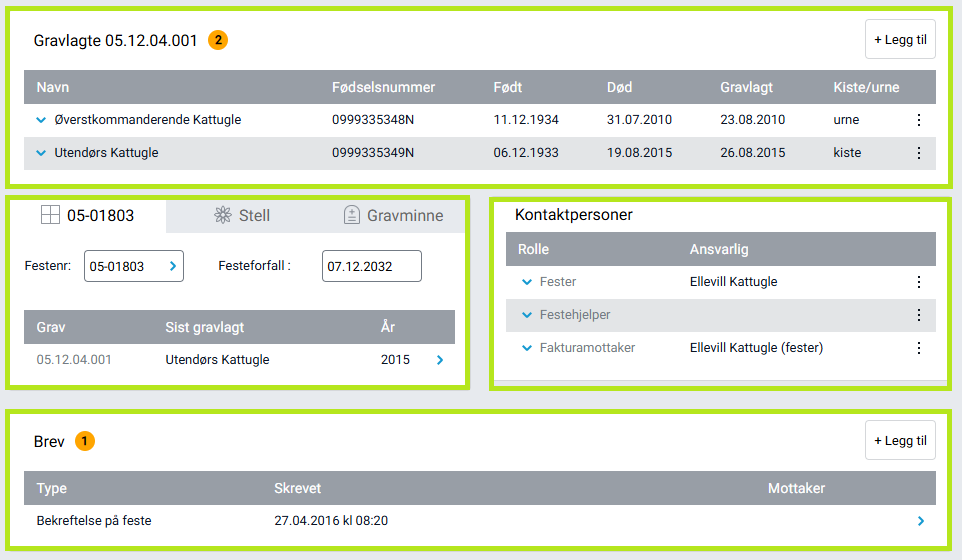This screenshot has width=962, height=560.
Task: Click the Rolle column header
Action: pyautogui.click(x=533, y=249)
